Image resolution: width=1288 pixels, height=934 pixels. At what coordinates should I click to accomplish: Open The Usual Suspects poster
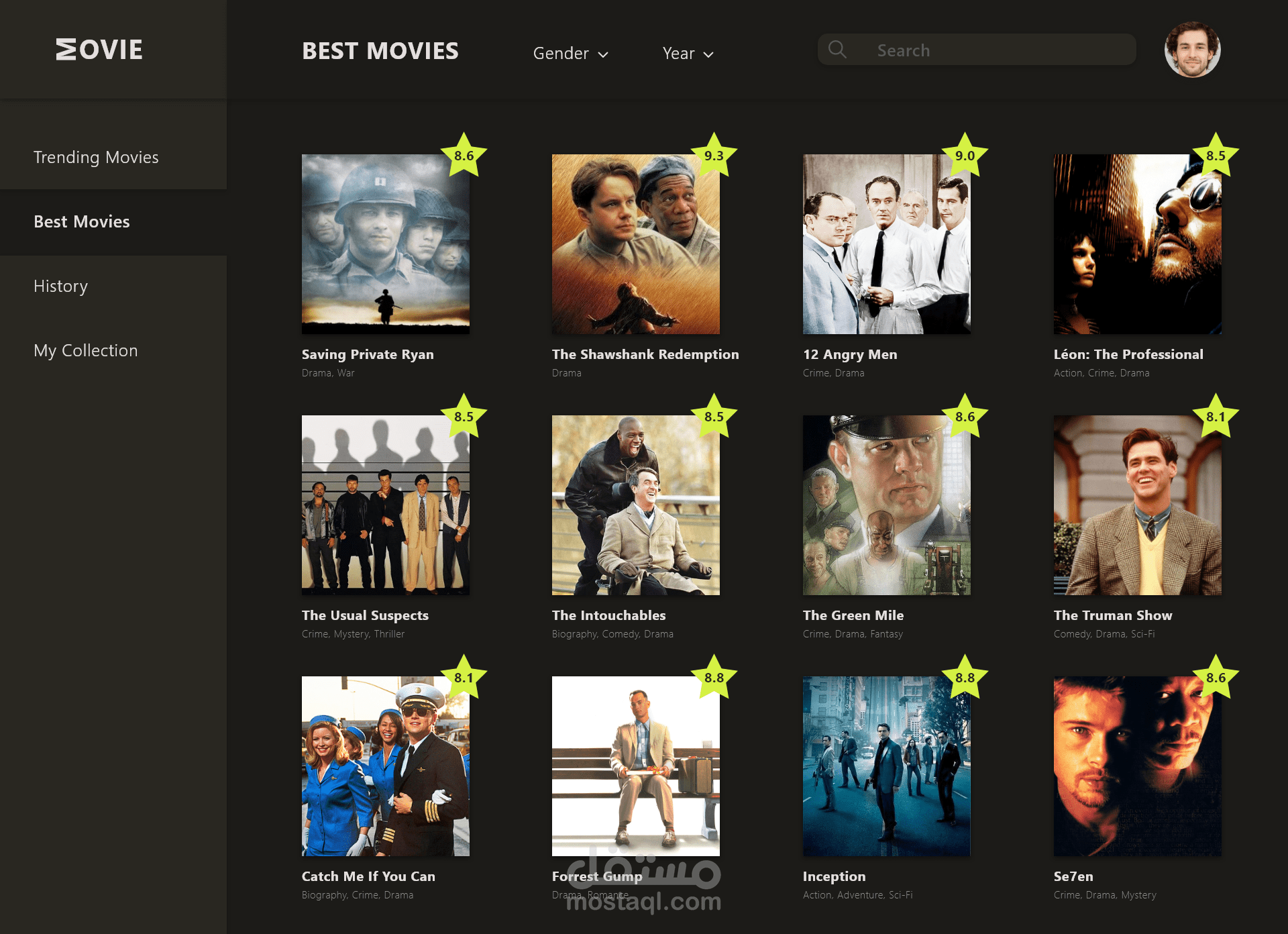(386, 505)
